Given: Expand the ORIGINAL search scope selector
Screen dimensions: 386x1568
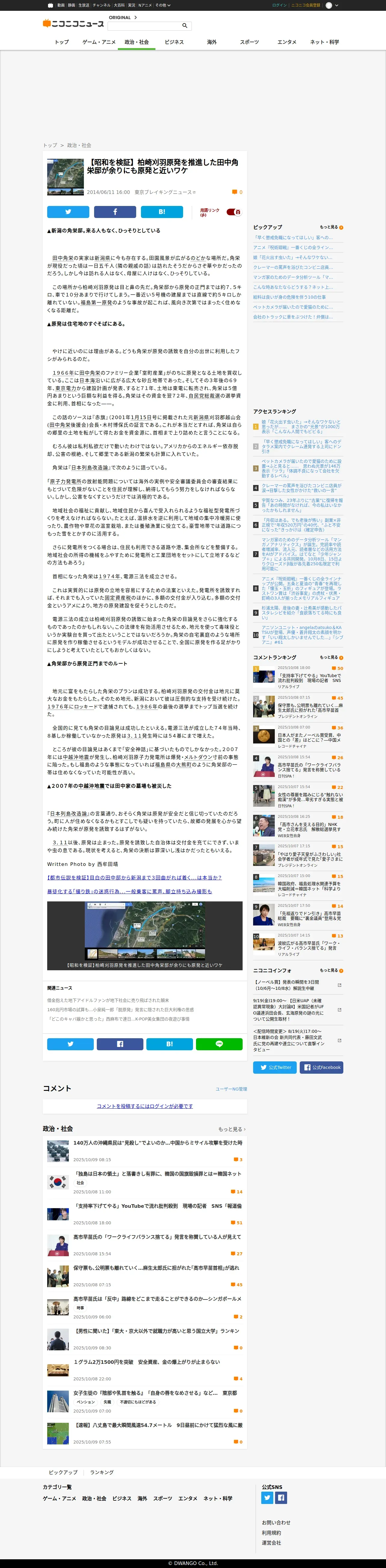Looking at the screenshot, I should pos(123,18).
